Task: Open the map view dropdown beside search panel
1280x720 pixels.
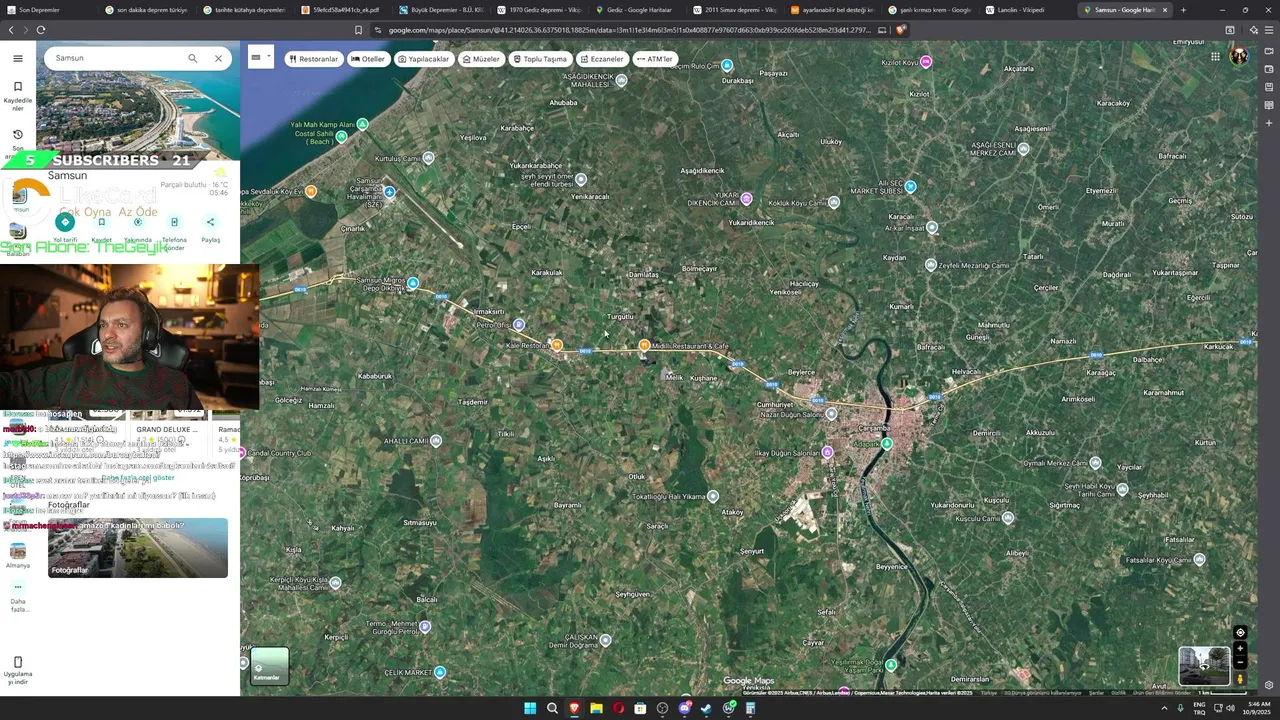Action: point(260,58)
